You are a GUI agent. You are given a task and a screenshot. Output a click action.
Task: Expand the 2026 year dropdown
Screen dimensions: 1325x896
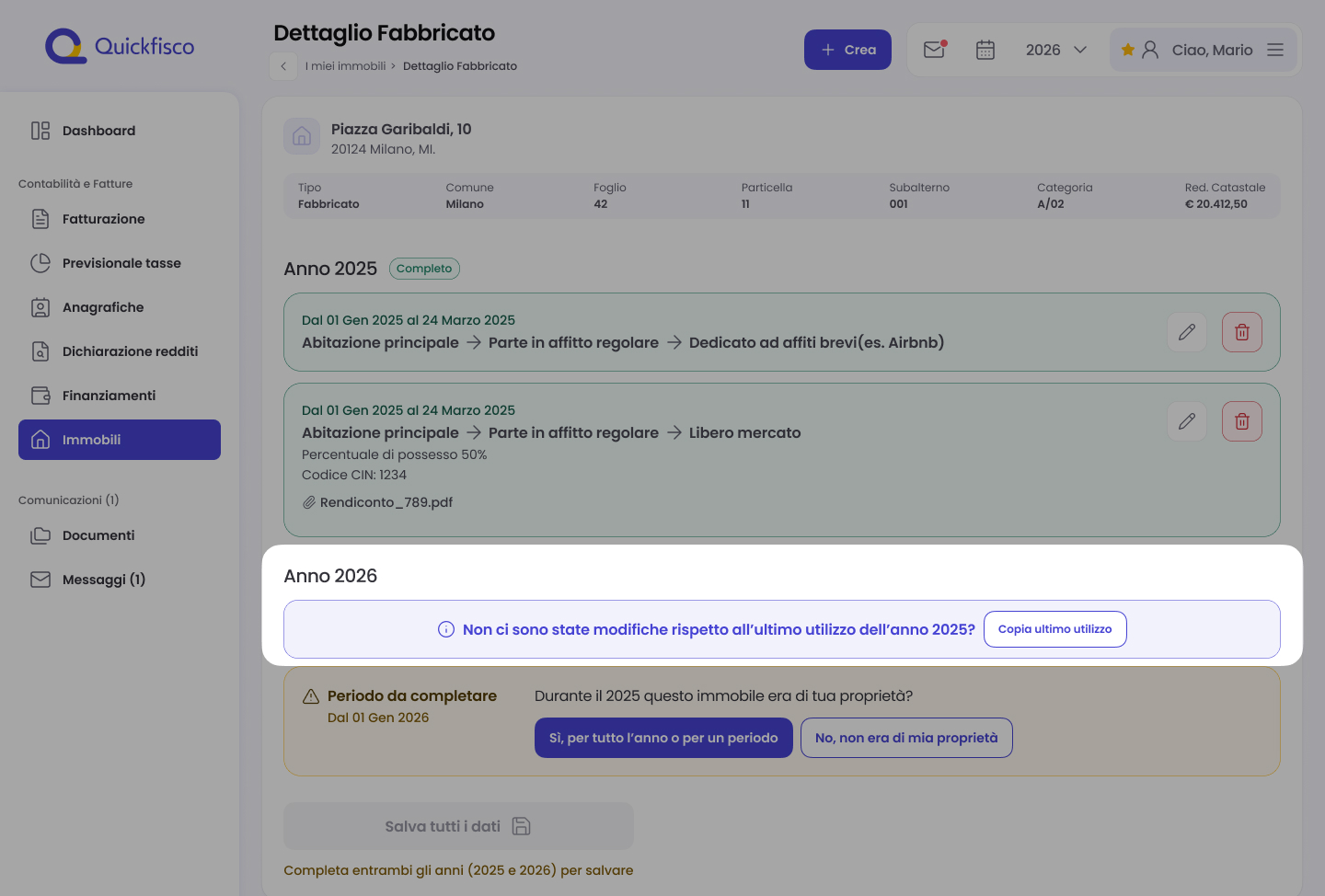[1055, 50]
